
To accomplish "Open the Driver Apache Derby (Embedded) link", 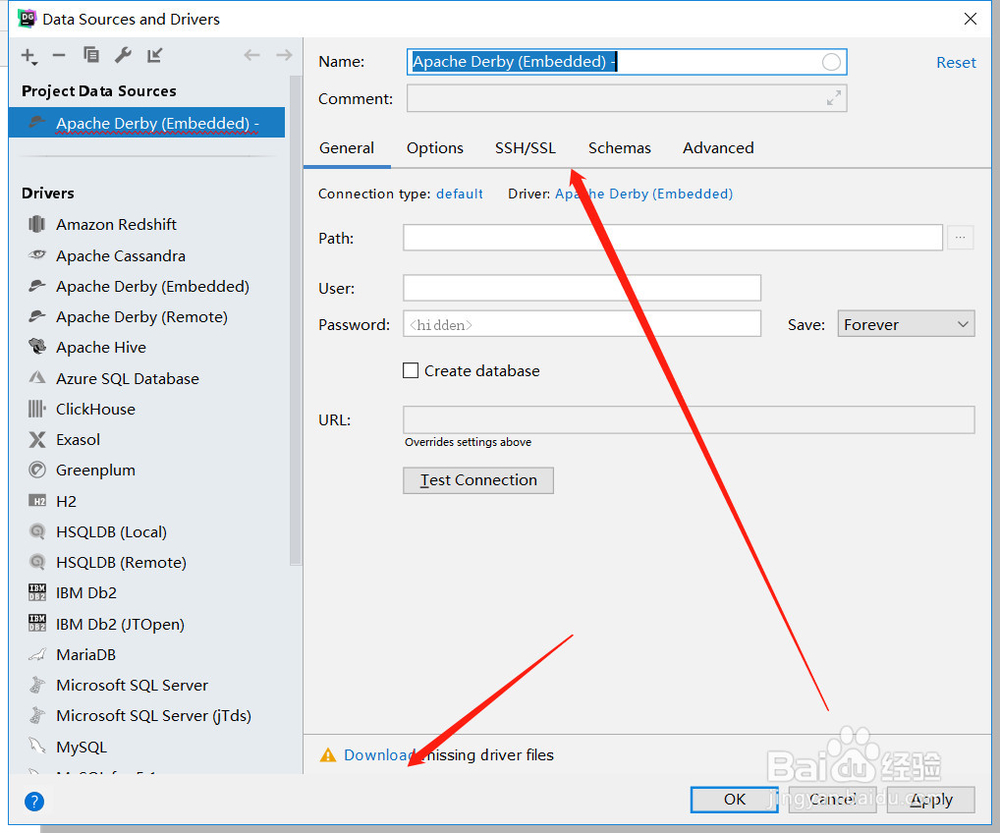I will coord(643,194).
